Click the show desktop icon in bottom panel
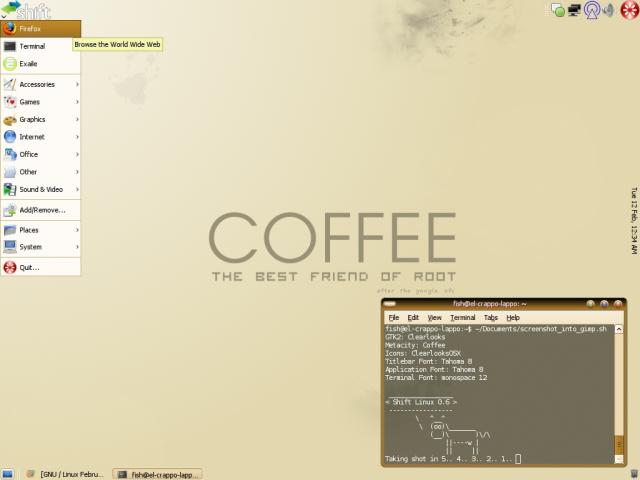Viewport: 640px width, 480px height. [7, 474]
